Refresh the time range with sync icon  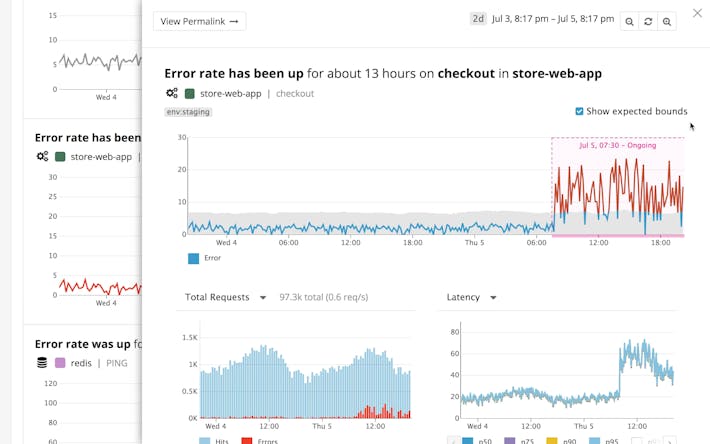click(x=648, y=21)
